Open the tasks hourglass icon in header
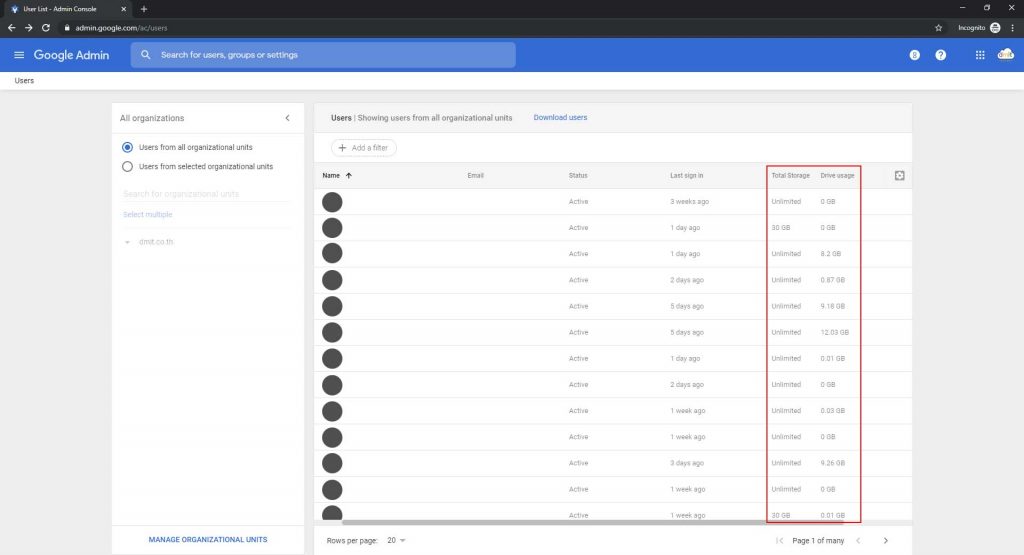1024x555 pixels. coord(914,55)
